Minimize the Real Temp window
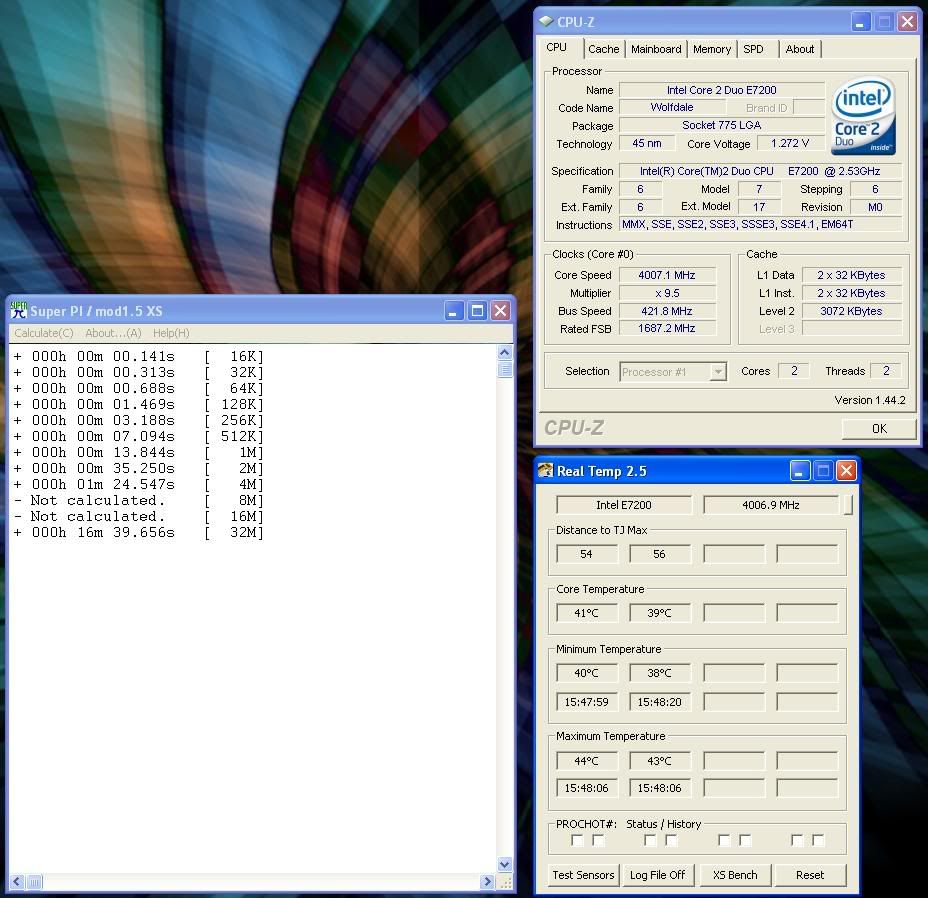 coord(800,471)
